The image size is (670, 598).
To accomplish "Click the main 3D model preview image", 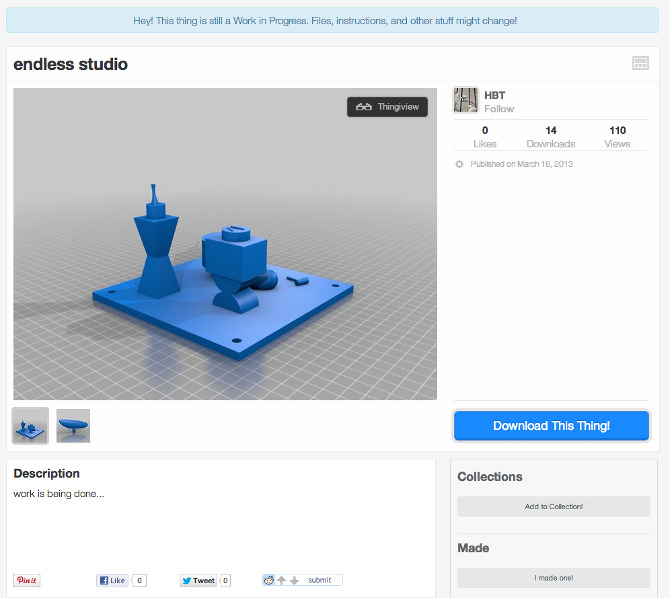I will click(225, 244).
